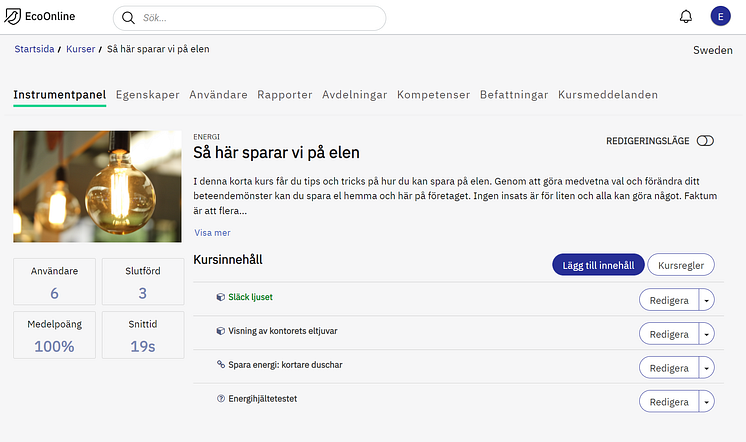Screen dimensions: 746x442
Task: Click the search magnifier icon
Action: click(129, 18)
